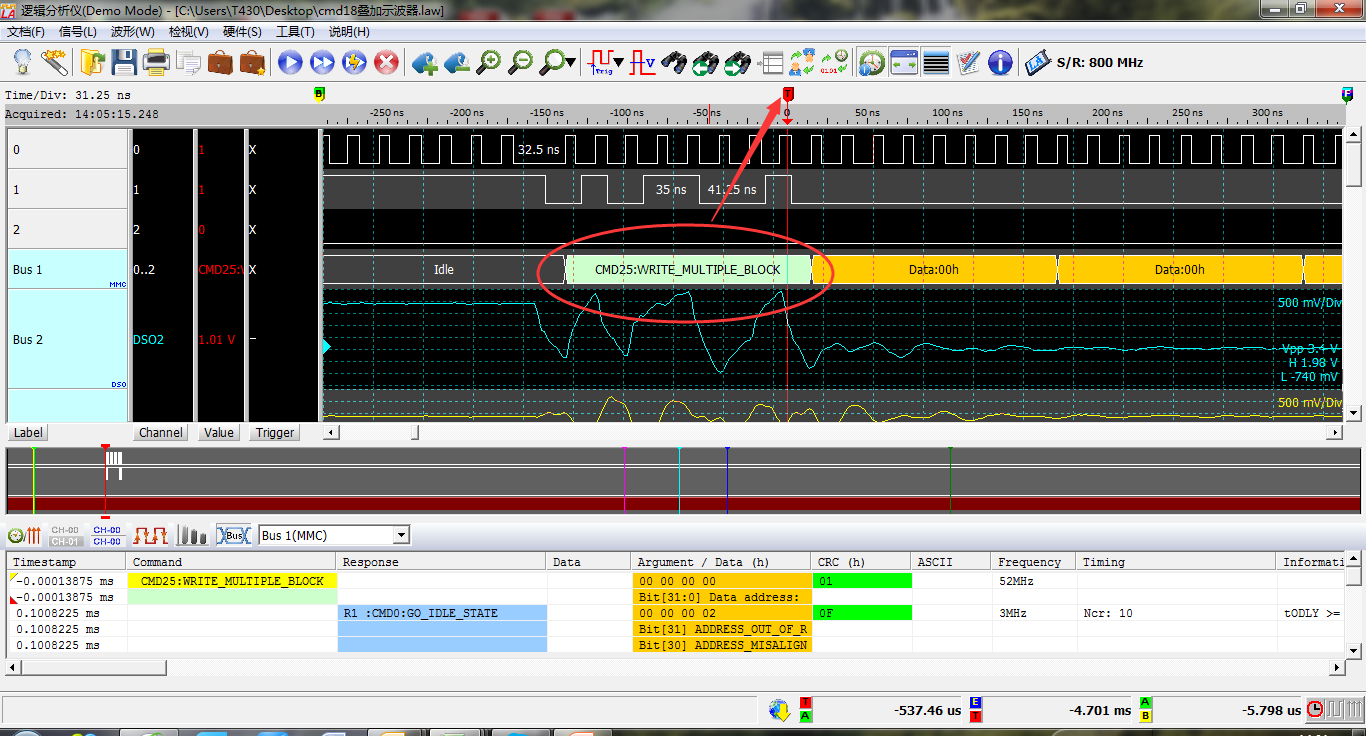Click the magic wand wizard icon
1366x736 pixels.
click(x=54, y=62)
